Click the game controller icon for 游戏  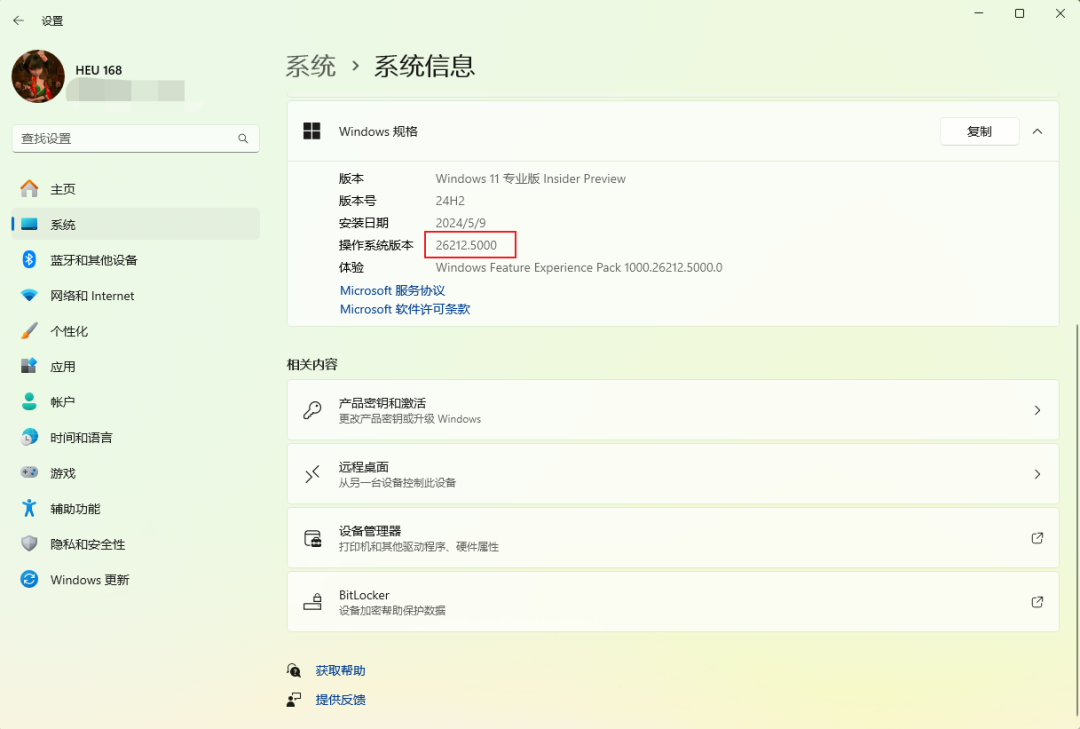pyautogui.click(x=29, y=473)
